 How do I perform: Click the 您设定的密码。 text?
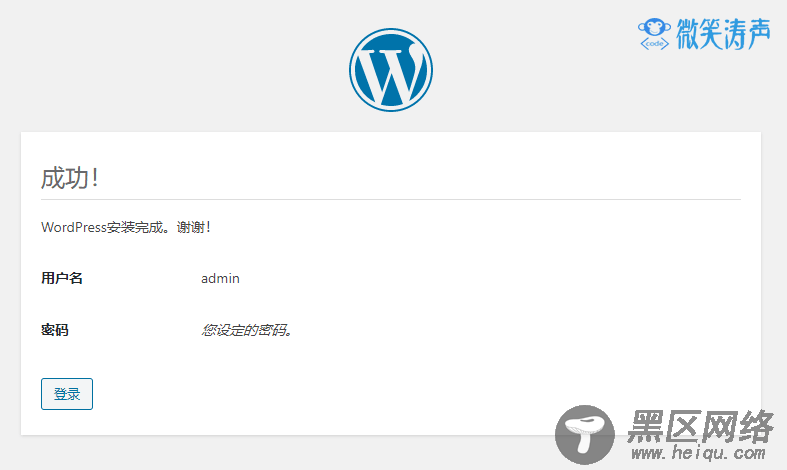(246, 330)
